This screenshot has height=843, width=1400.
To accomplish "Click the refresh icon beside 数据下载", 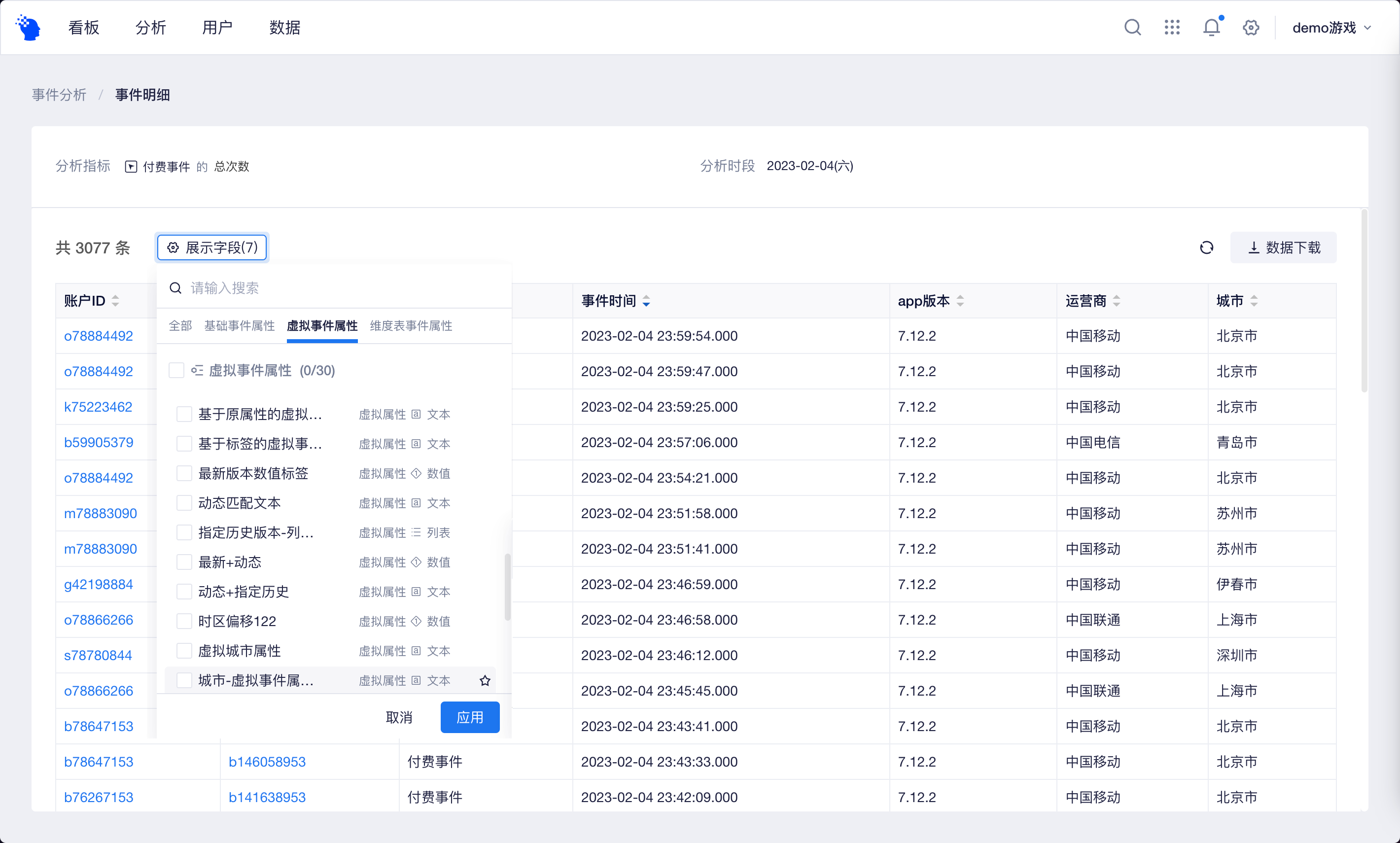I will 1206,247.
